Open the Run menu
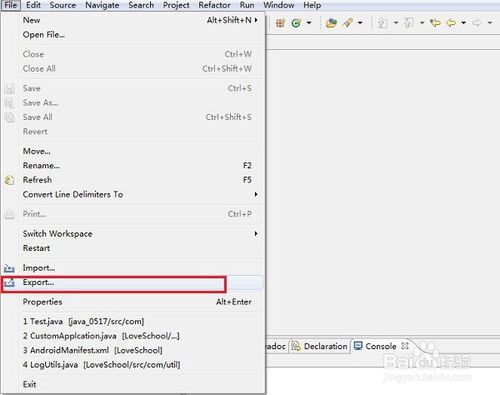 pos(247,5)
